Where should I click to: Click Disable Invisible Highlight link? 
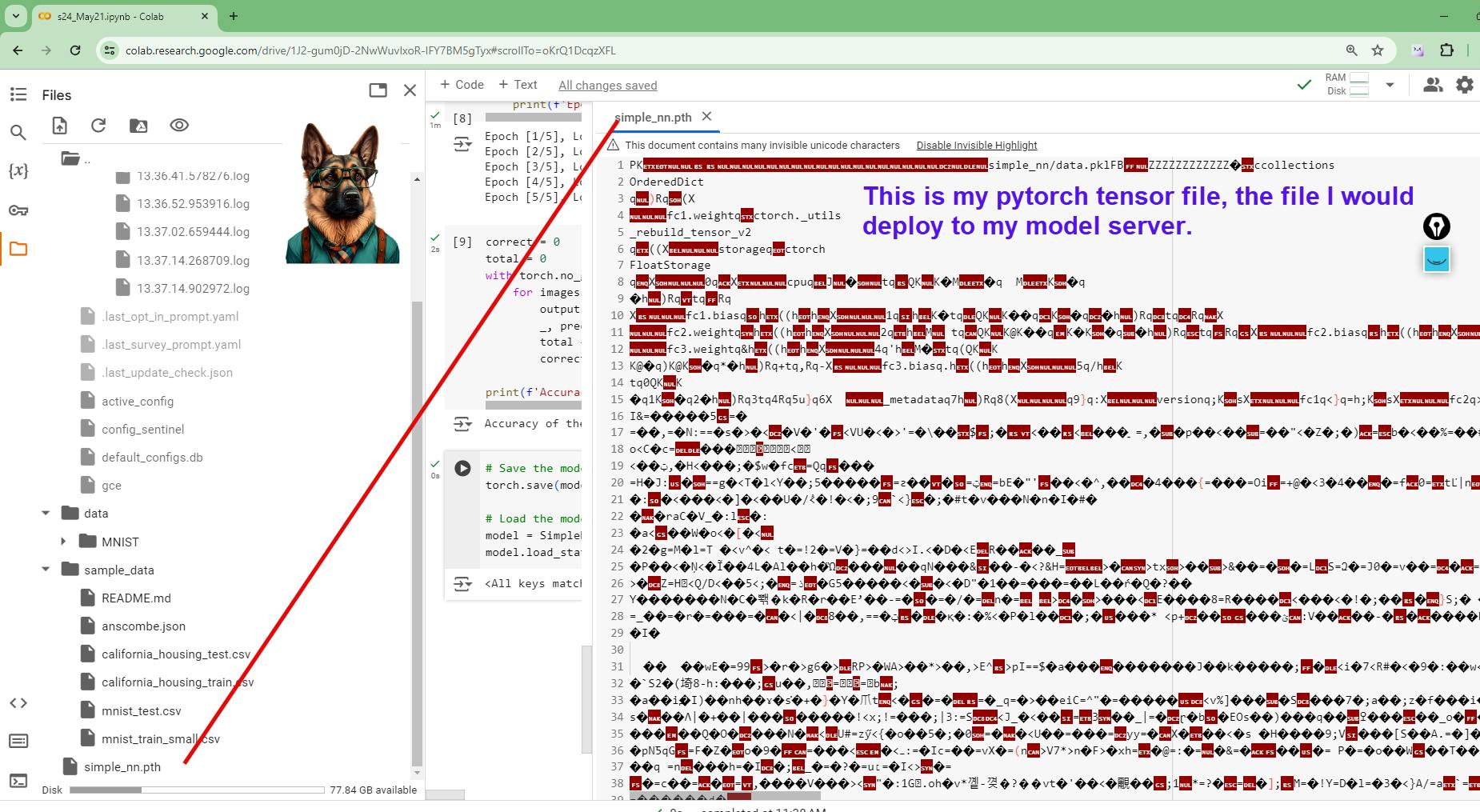976,145
